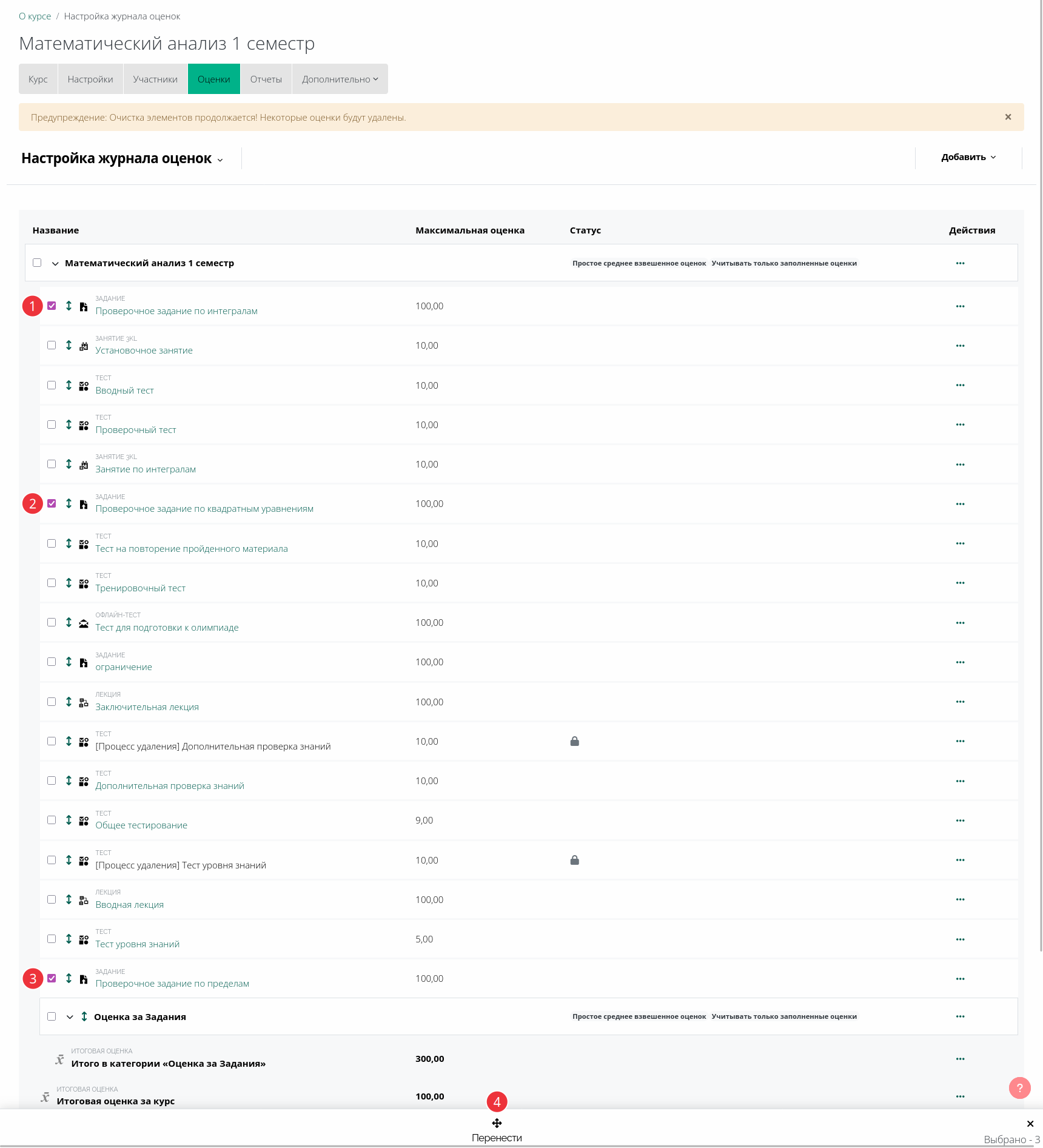
Task: Close the bottom selection bar with X
Action: coord(1030,1124)
